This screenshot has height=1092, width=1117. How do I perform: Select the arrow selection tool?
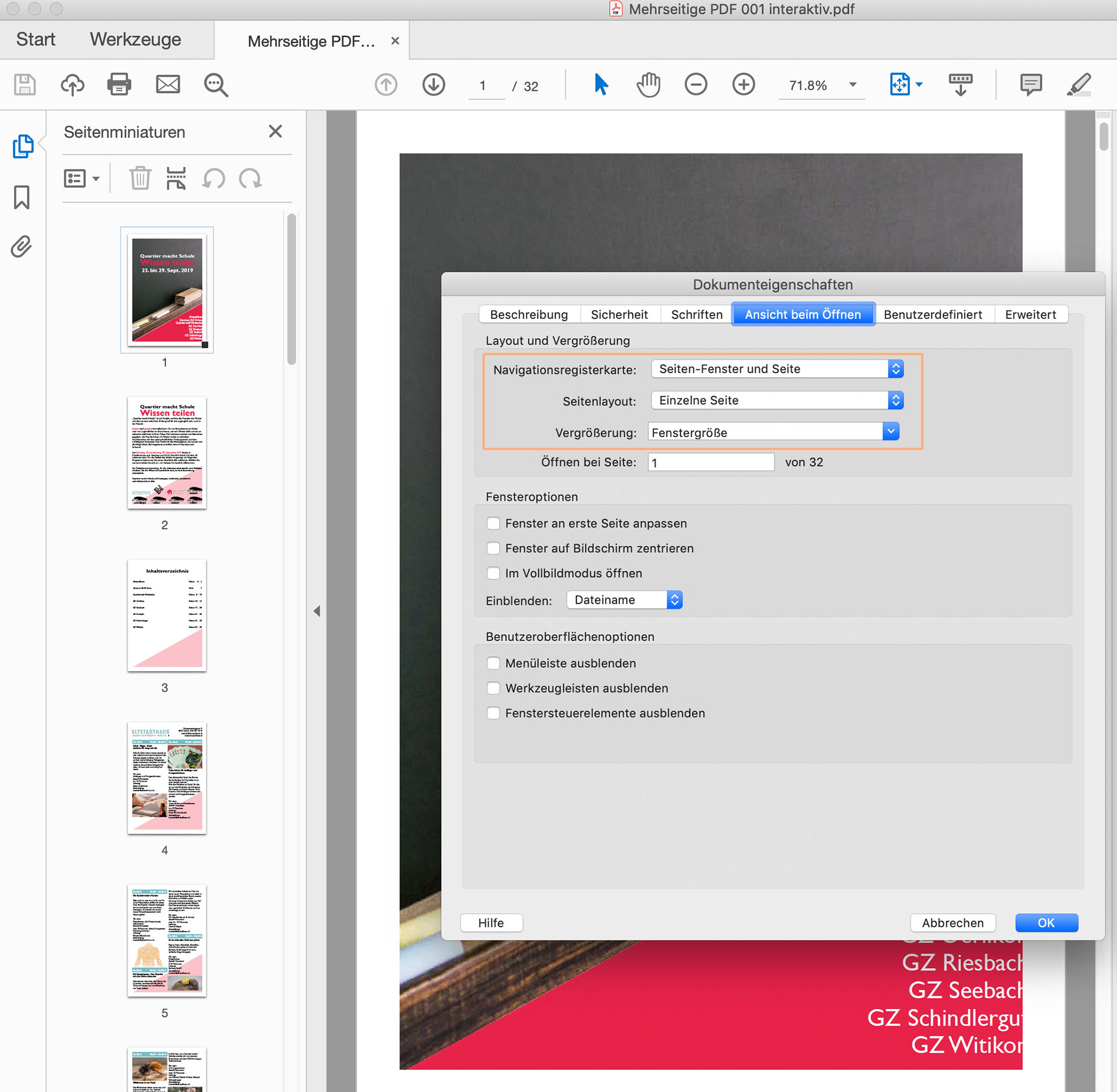coord(601,85)
